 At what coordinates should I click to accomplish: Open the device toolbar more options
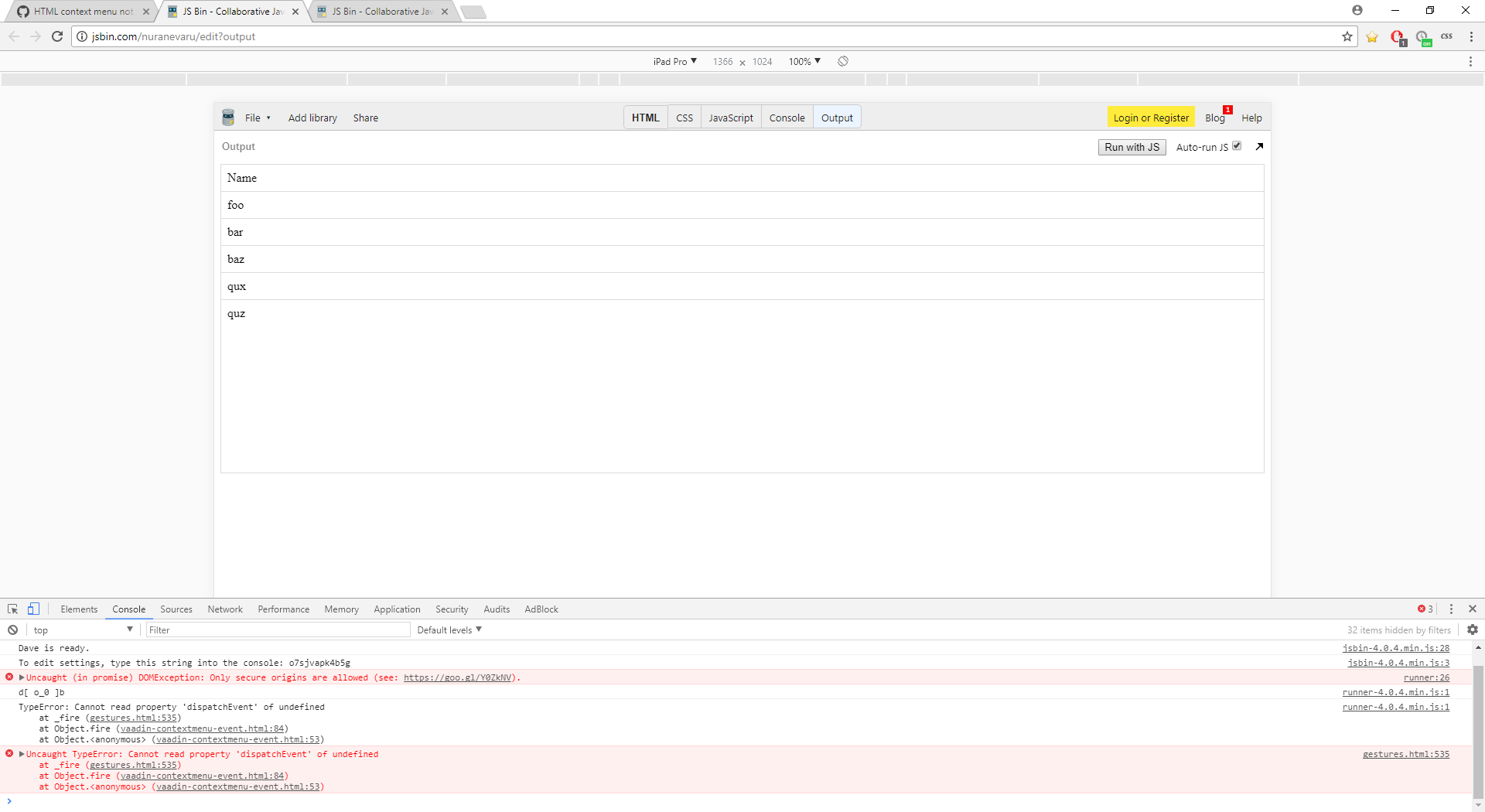pyautogui.click(x=1470, y=61)
